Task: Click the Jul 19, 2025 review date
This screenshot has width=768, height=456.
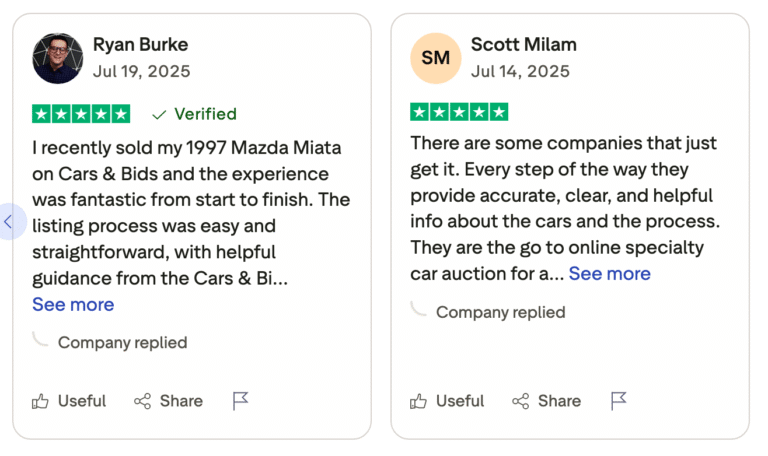Action: [141, 72]
